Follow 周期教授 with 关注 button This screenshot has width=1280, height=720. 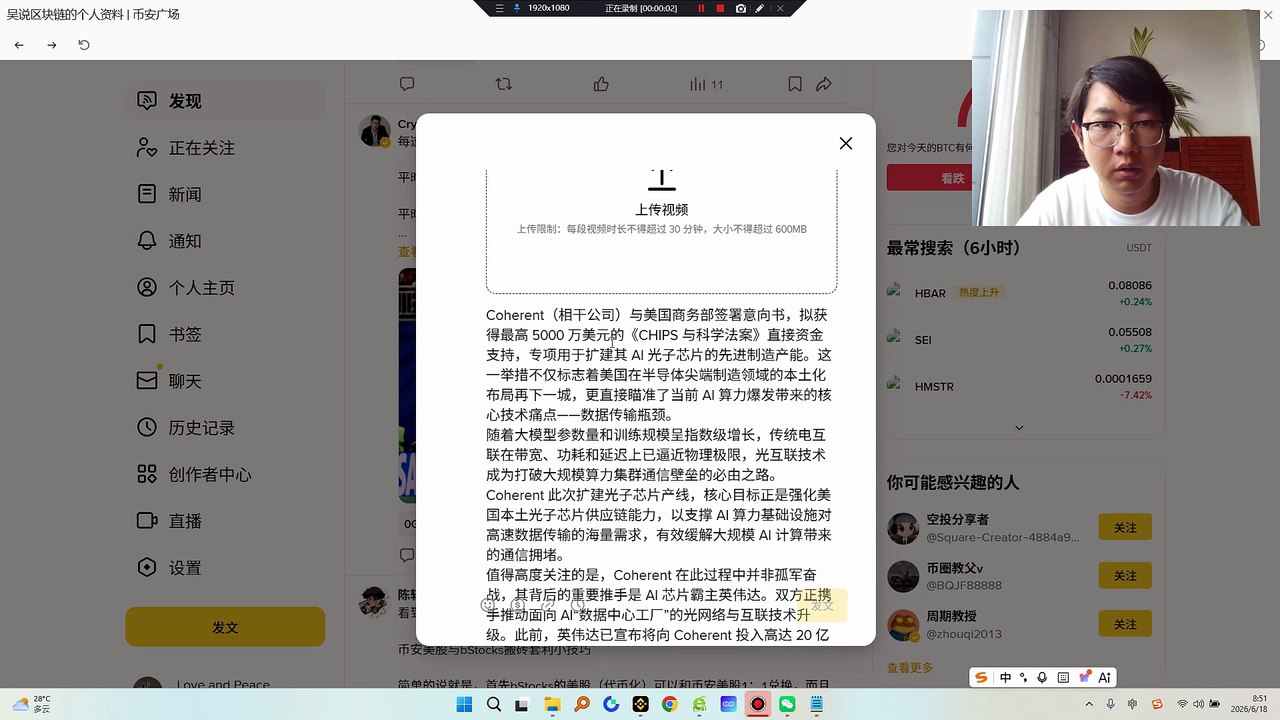pyautogui.click(x=1125, y=624)
